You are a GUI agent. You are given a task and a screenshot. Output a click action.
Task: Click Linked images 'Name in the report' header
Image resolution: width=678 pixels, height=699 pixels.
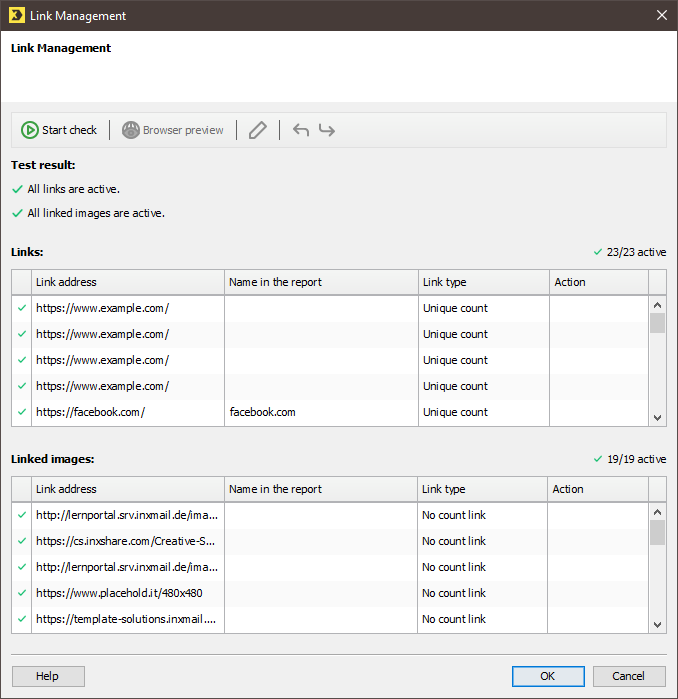(321, 489)
